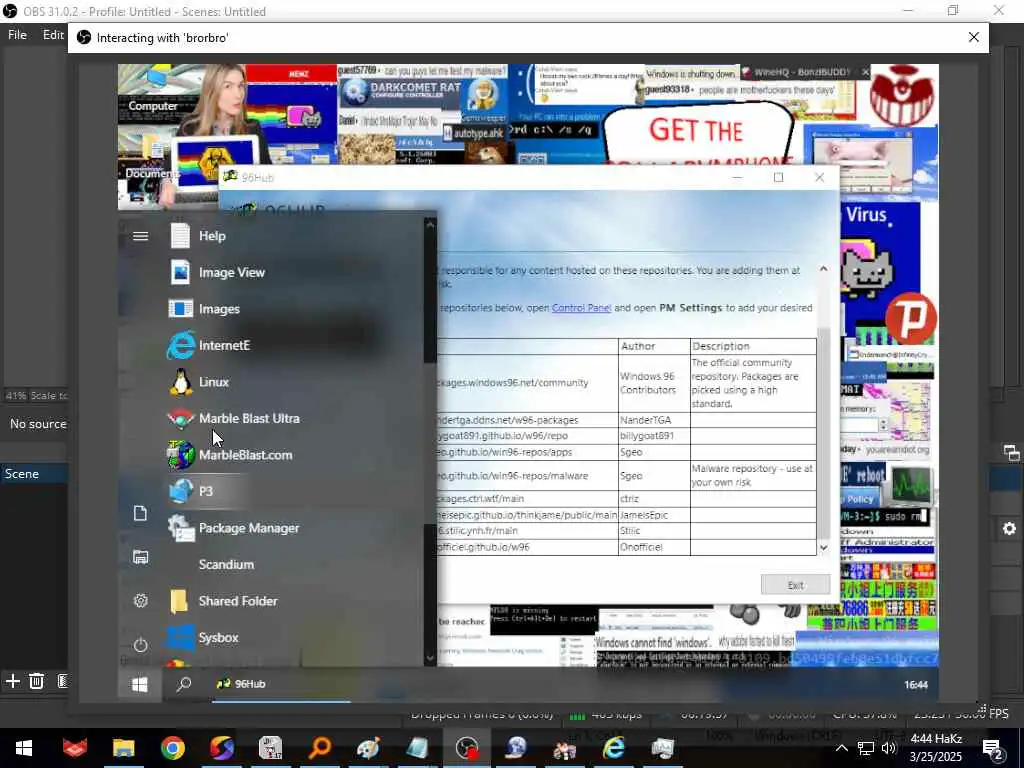Image resolution: width=1024 pixels, height=768 pixels.
Task: Click the documents page icon in start sidebar
Action: [140, 513]
